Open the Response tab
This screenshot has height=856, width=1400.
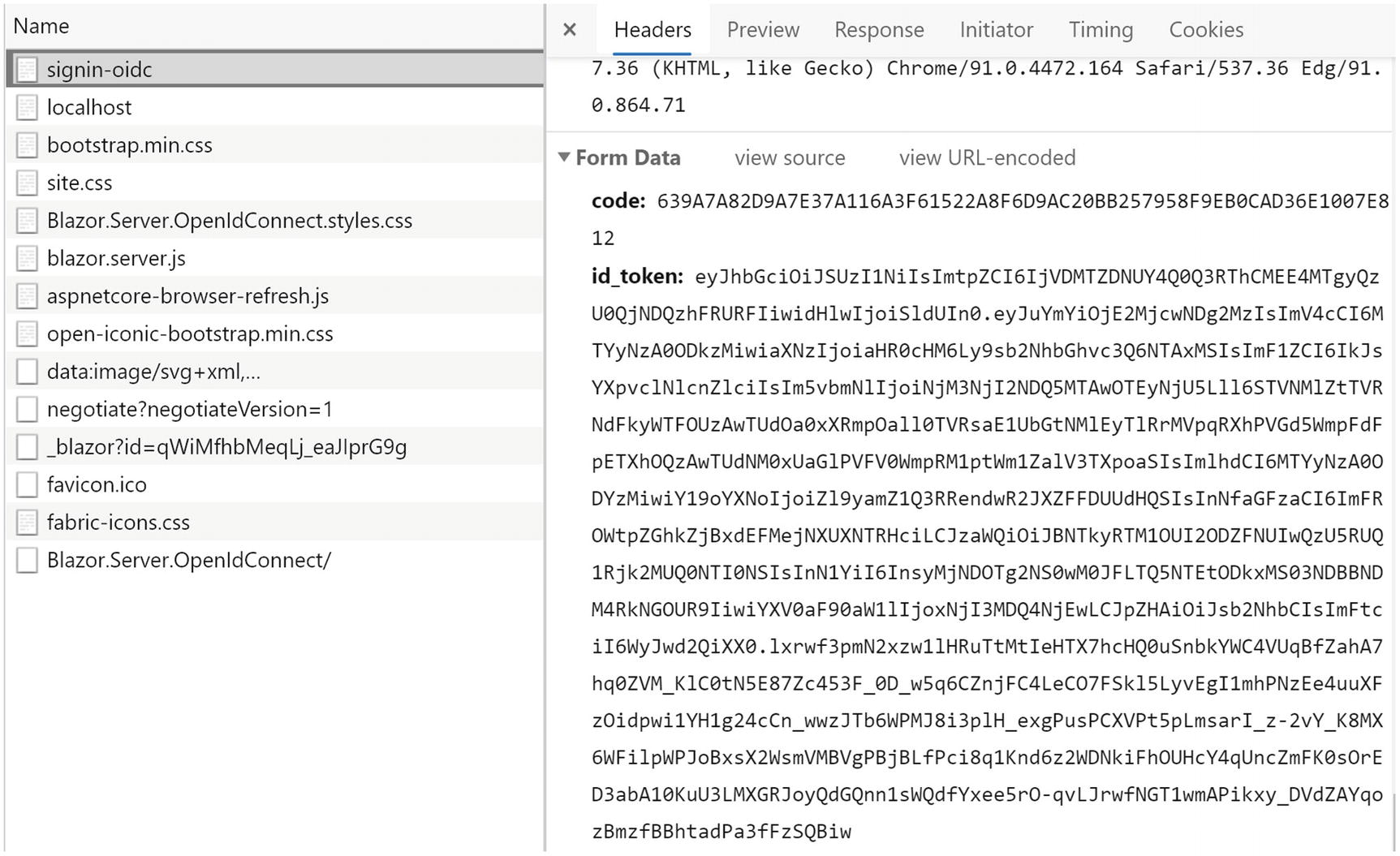click(879, 30)
